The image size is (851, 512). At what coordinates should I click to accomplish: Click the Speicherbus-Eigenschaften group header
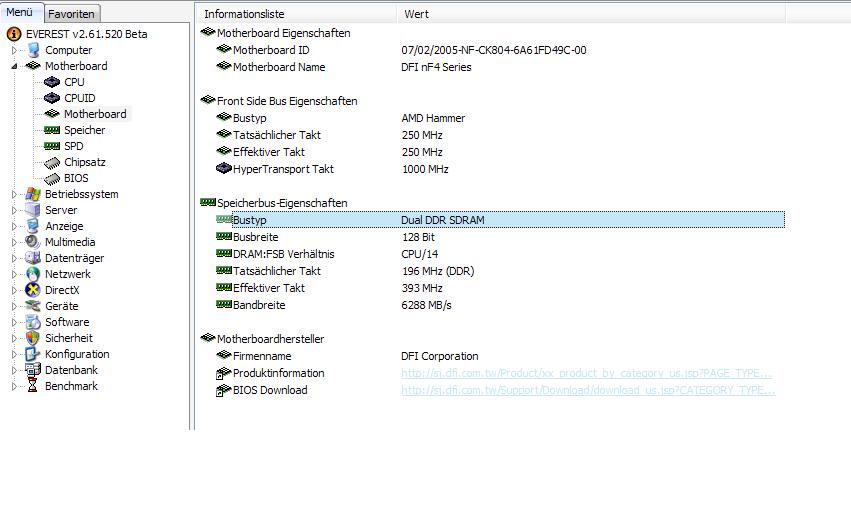(x=282, y=203)
